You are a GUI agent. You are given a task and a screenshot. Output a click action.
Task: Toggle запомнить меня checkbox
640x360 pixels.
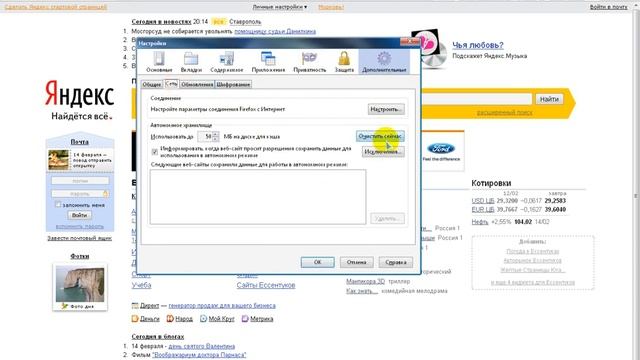pos(58,204)
